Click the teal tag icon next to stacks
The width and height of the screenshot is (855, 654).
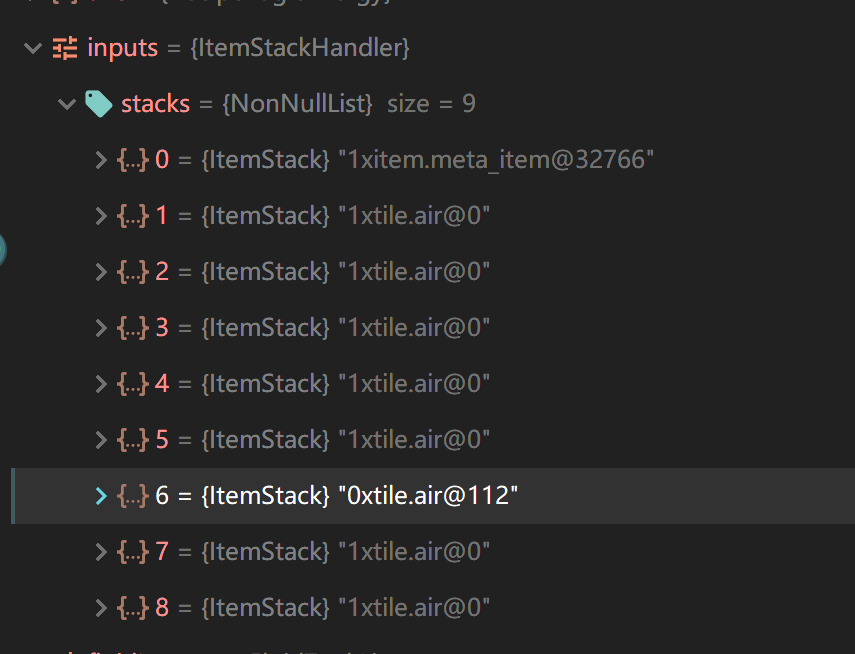coord(98,103)
